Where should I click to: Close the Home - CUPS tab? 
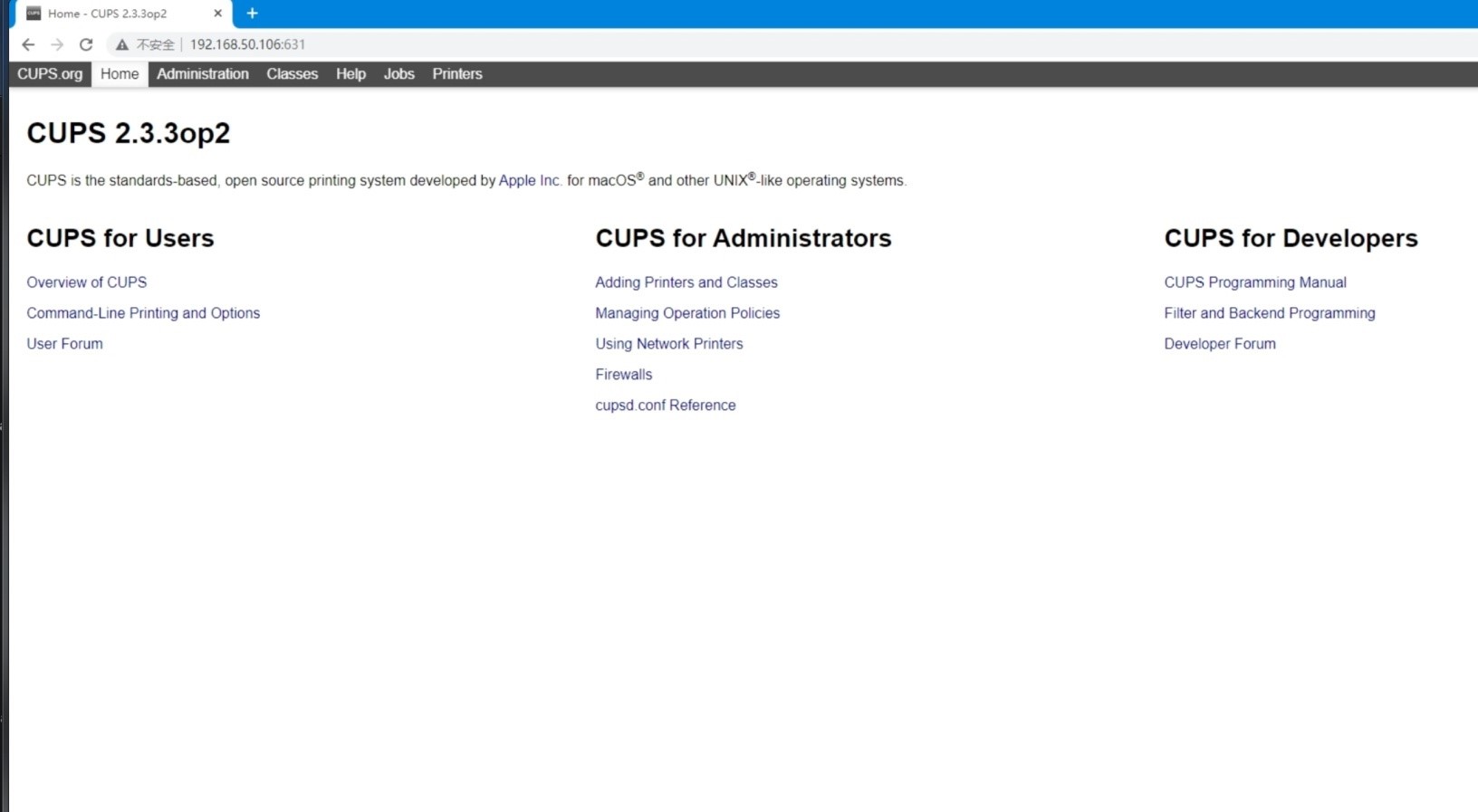pos(217,14)
